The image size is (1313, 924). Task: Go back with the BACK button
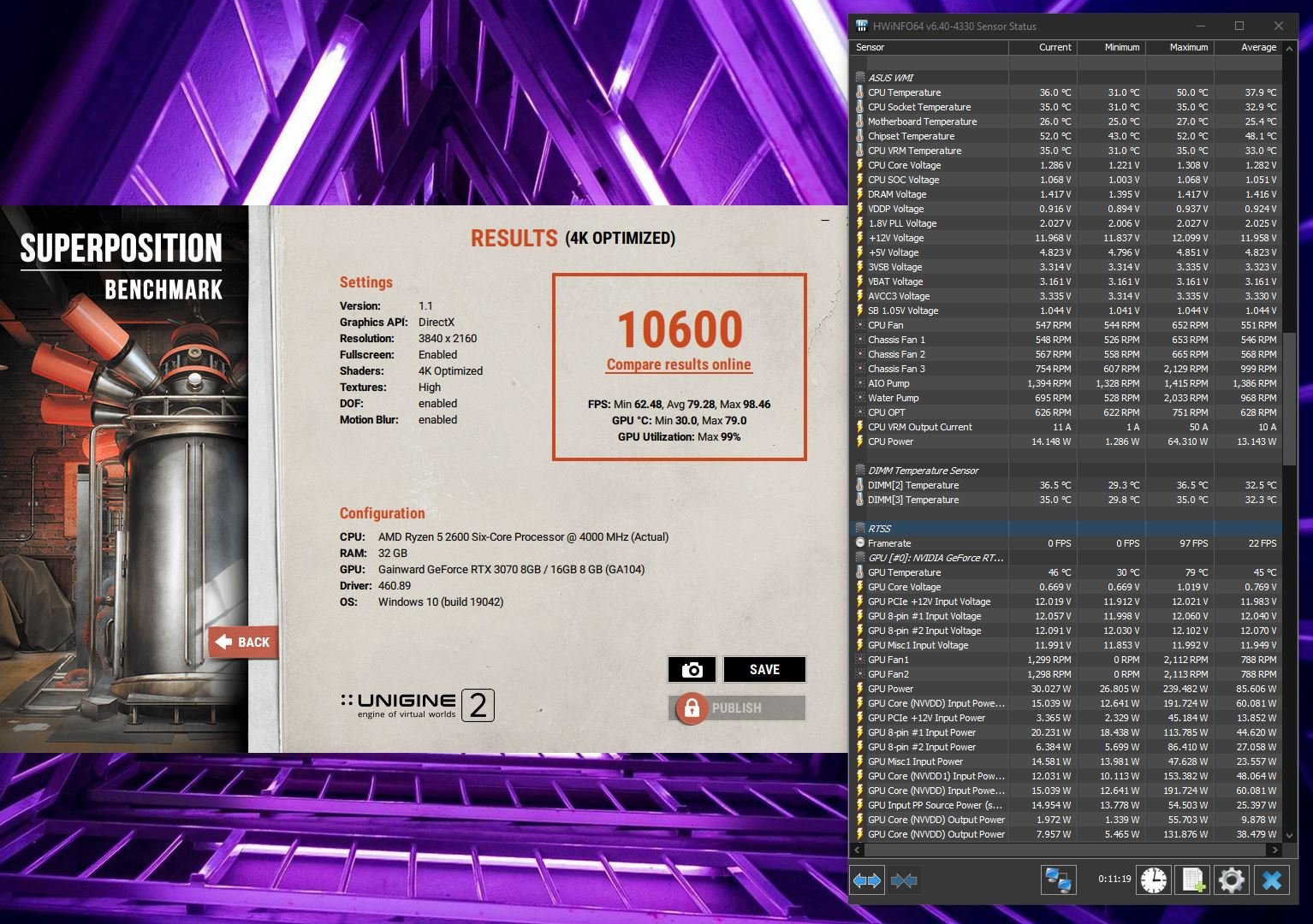(x=243, y=642)
